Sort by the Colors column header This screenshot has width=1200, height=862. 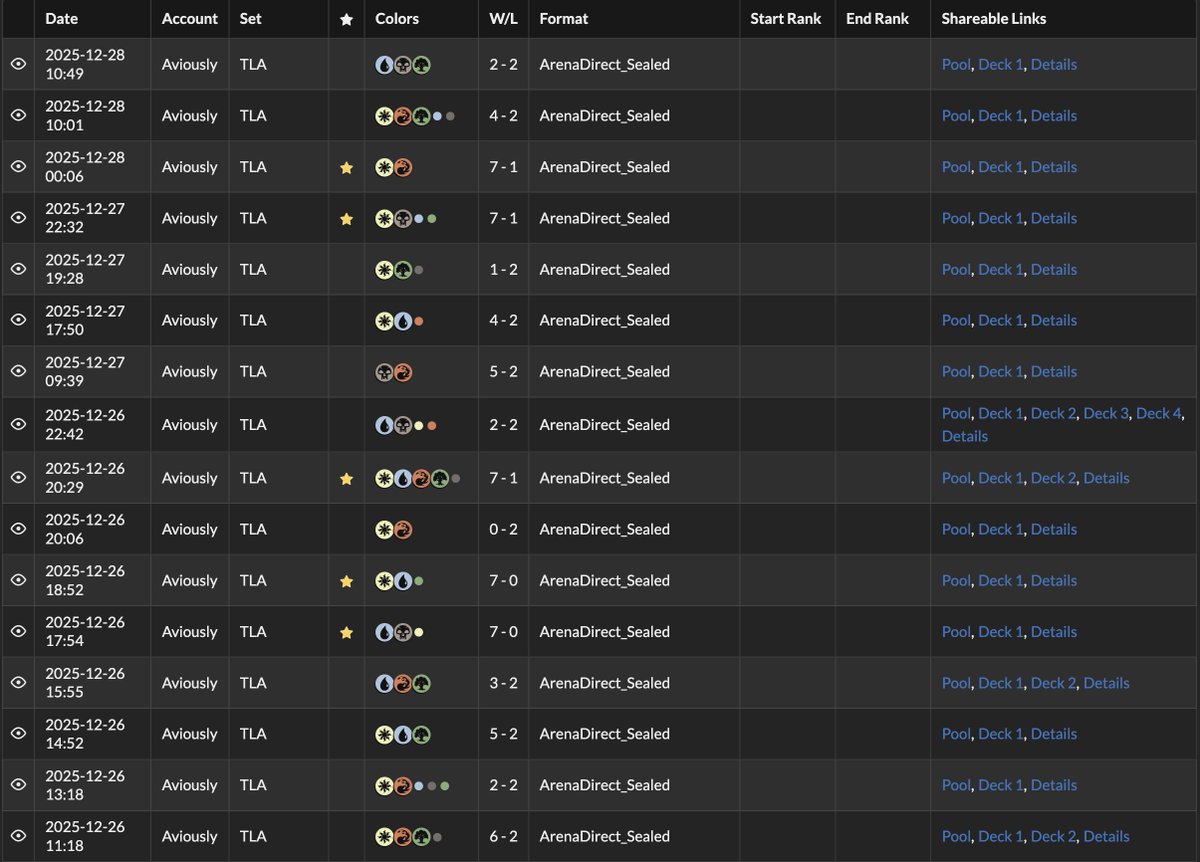point(397,19)
